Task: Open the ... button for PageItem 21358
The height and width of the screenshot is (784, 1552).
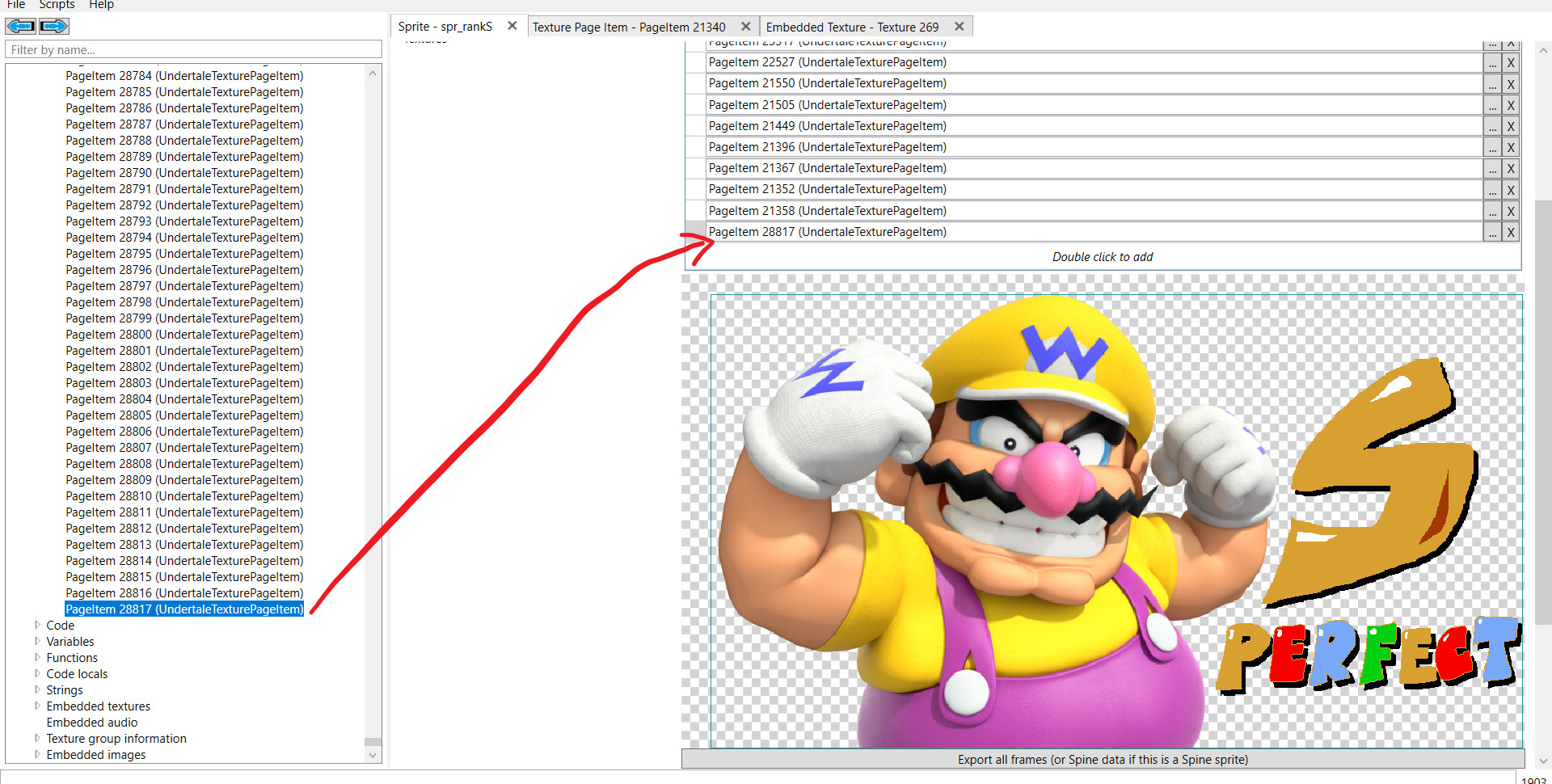Action: pos(1492,212)
